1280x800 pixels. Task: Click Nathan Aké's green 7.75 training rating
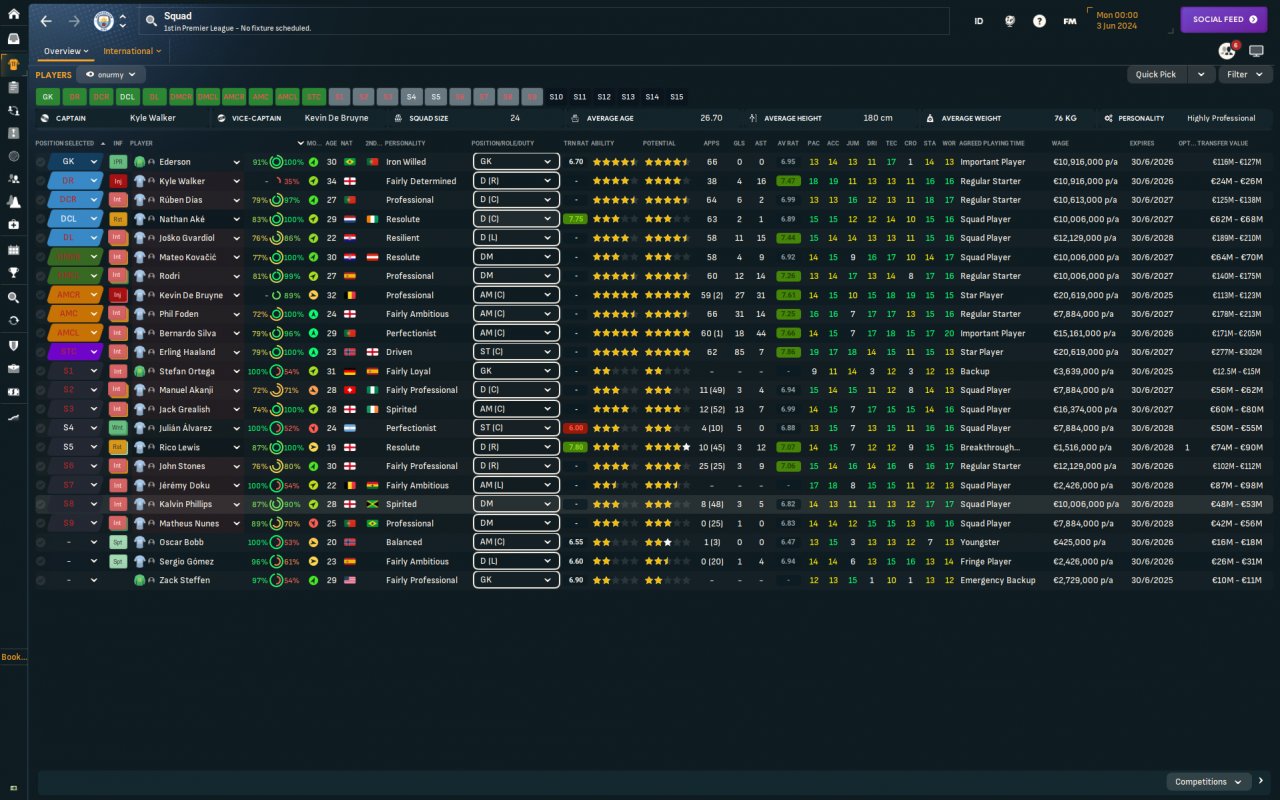[575, 219]
